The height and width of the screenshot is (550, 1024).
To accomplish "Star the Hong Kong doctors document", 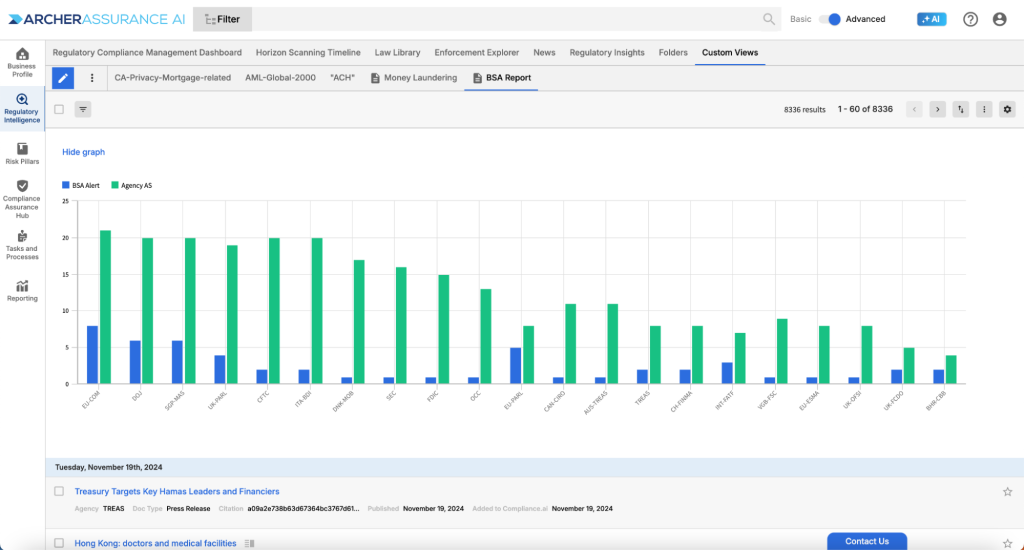I will 1008,543.
